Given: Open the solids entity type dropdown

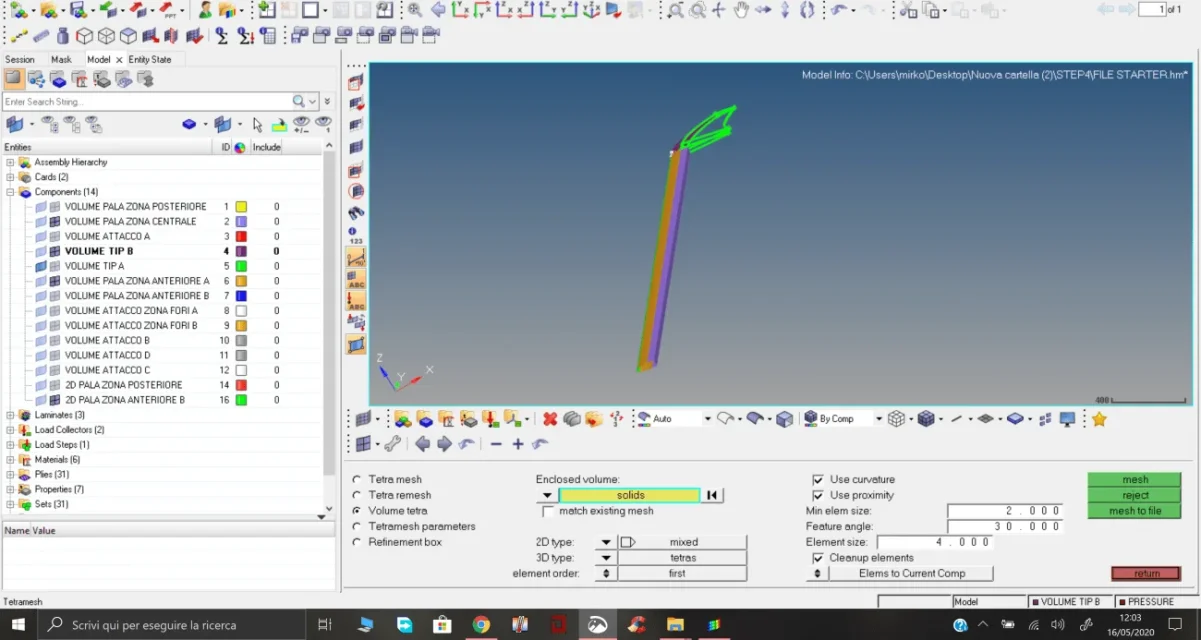Looking at the screenshot, I should point(547,495).
